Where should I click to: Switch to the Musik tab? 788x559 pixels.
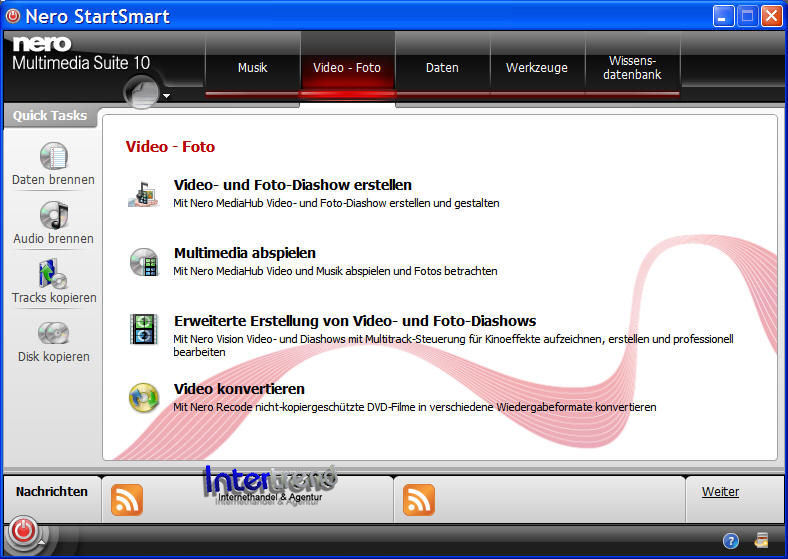point(252,67)
